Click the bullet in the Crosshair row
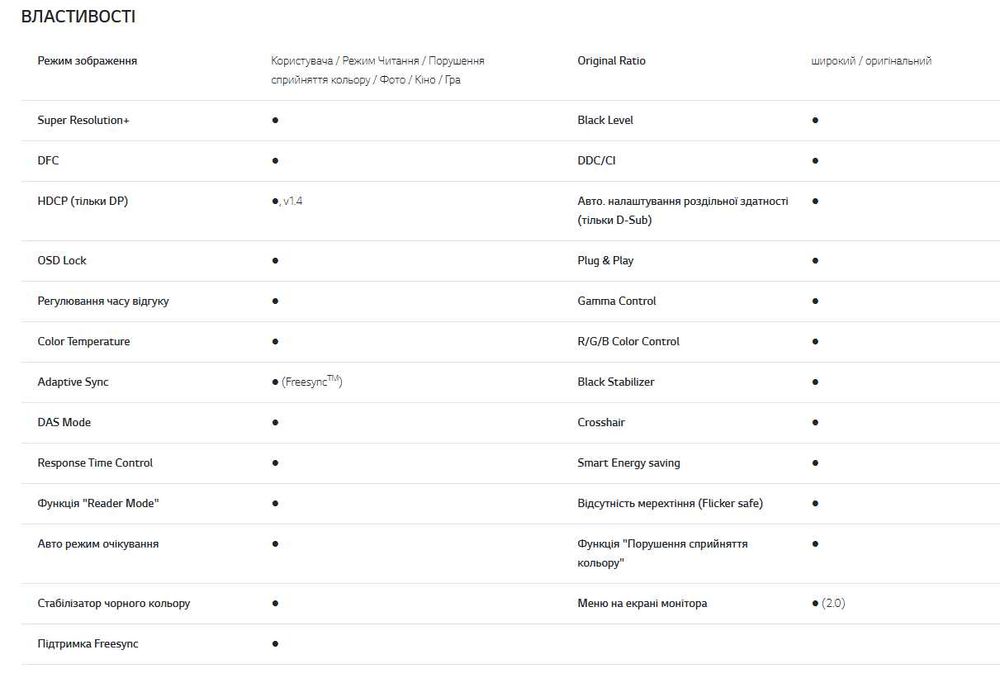This screenshot has height=674, width=1000. pos(815,422)
